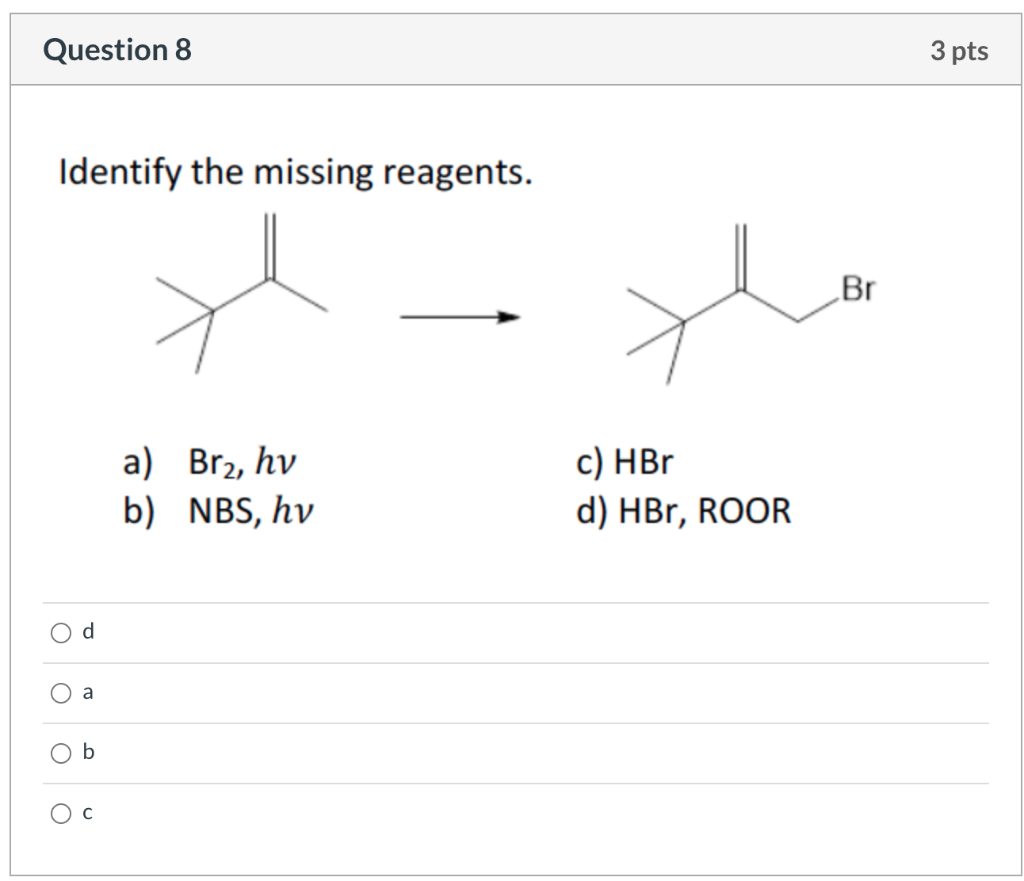Select radio button for answer d
This screenshot has width=1024, height=881.
(60, 631)
